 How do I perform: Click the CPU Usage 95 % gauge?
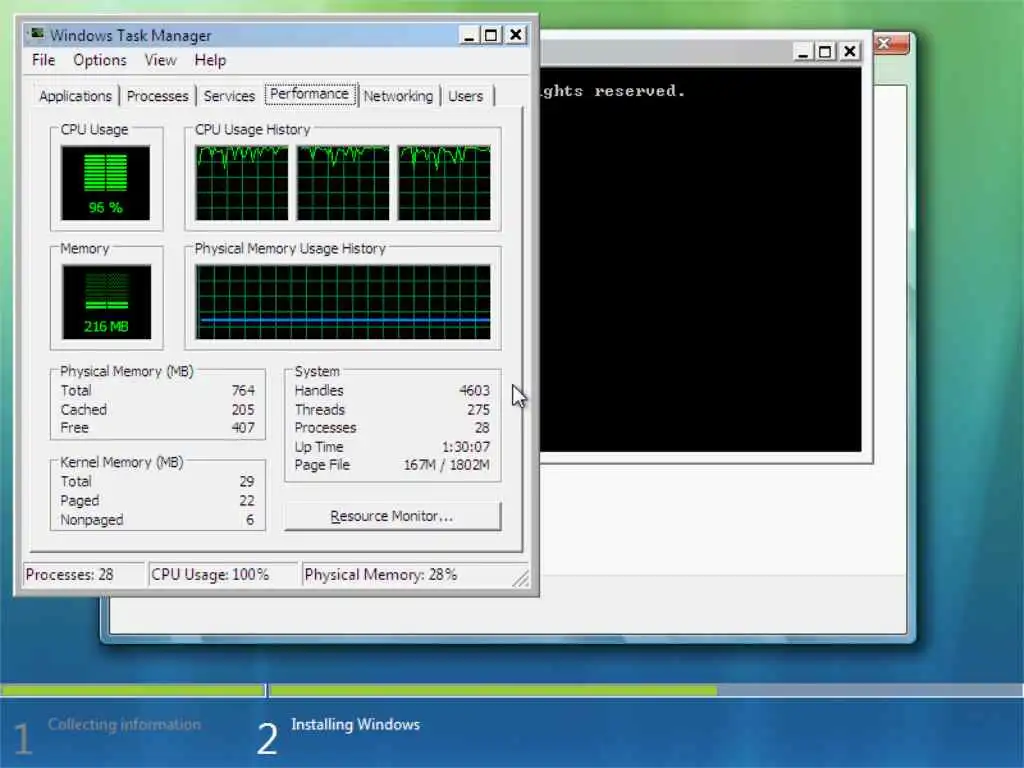point(106,183)
